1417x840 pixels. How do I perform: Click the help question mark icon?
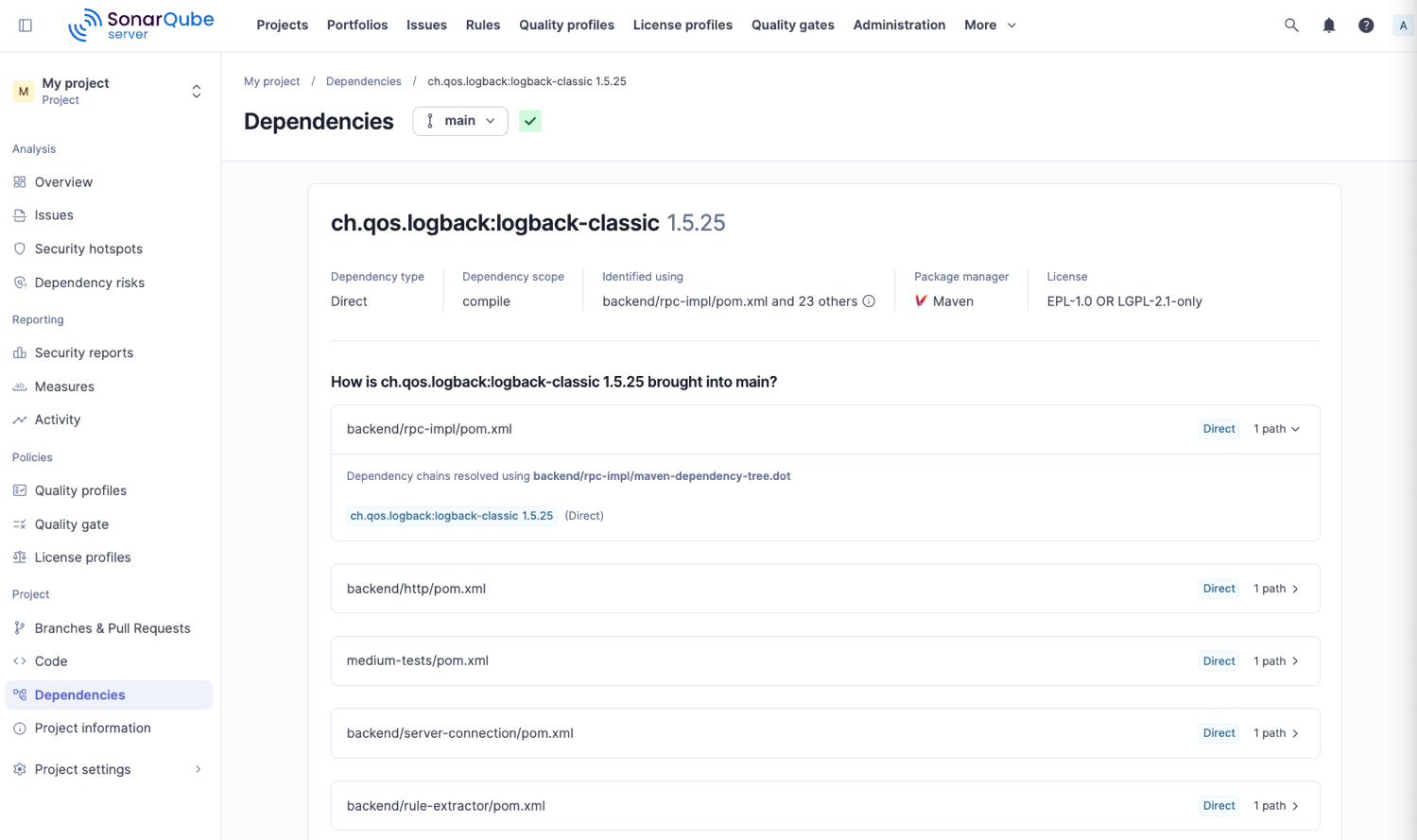[1365, 26]
